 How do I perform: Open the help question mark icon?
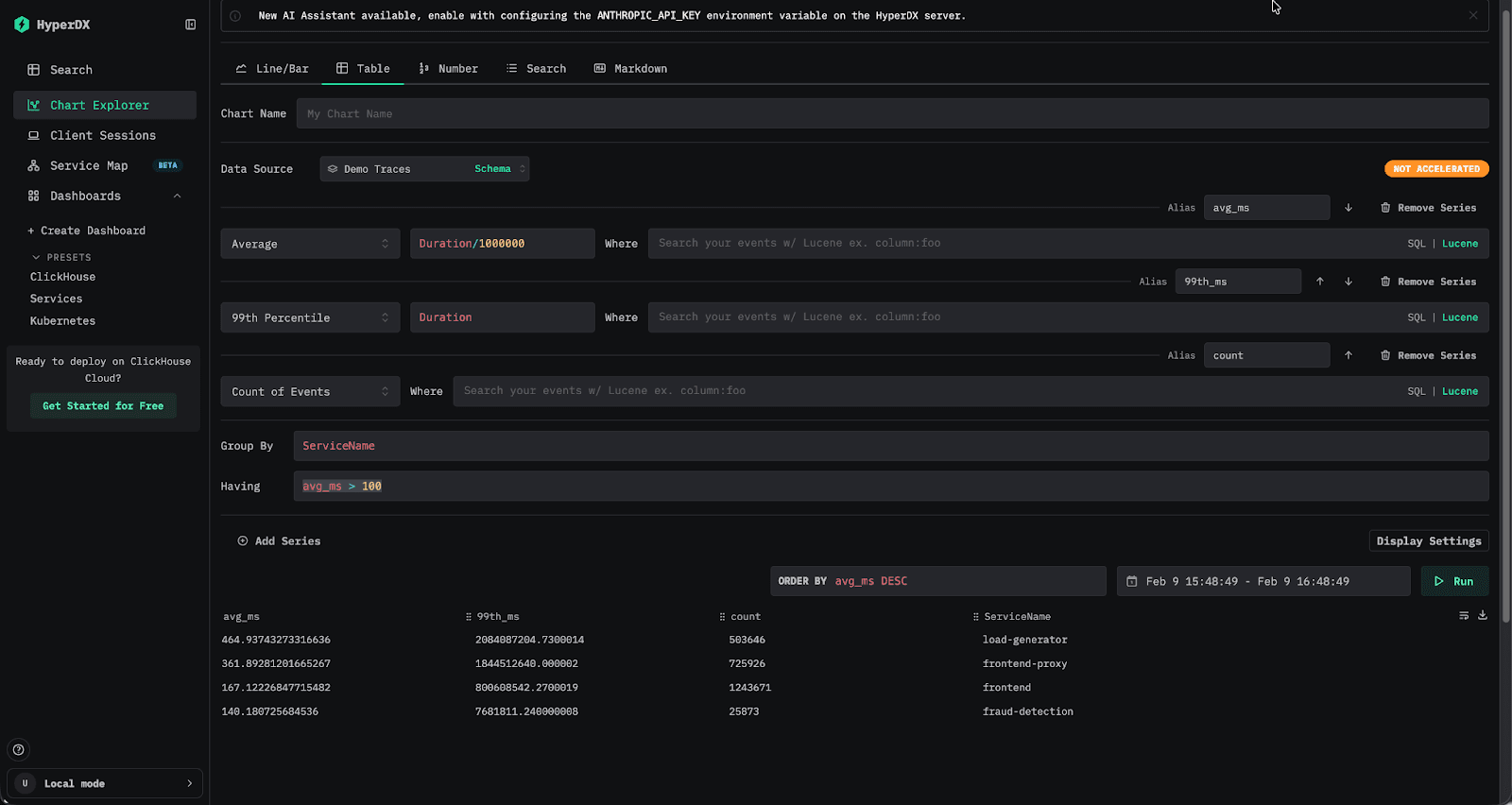click(x=18, y=750)
